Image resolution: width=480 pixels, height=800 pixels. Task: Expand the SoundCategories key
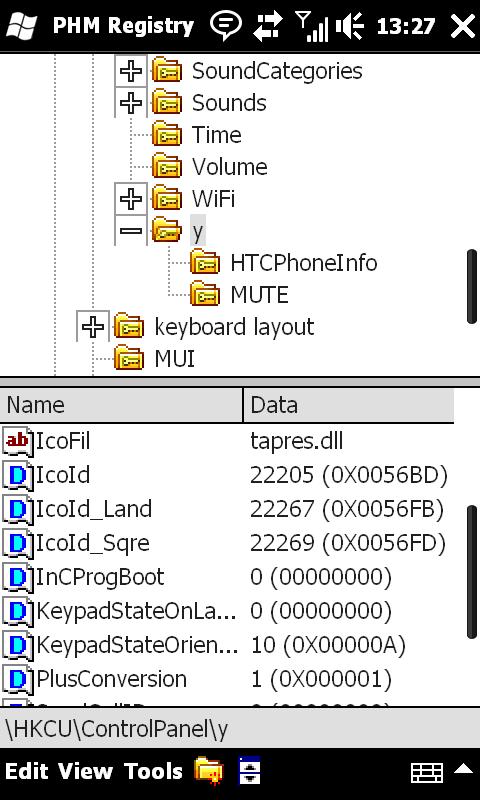131,71
